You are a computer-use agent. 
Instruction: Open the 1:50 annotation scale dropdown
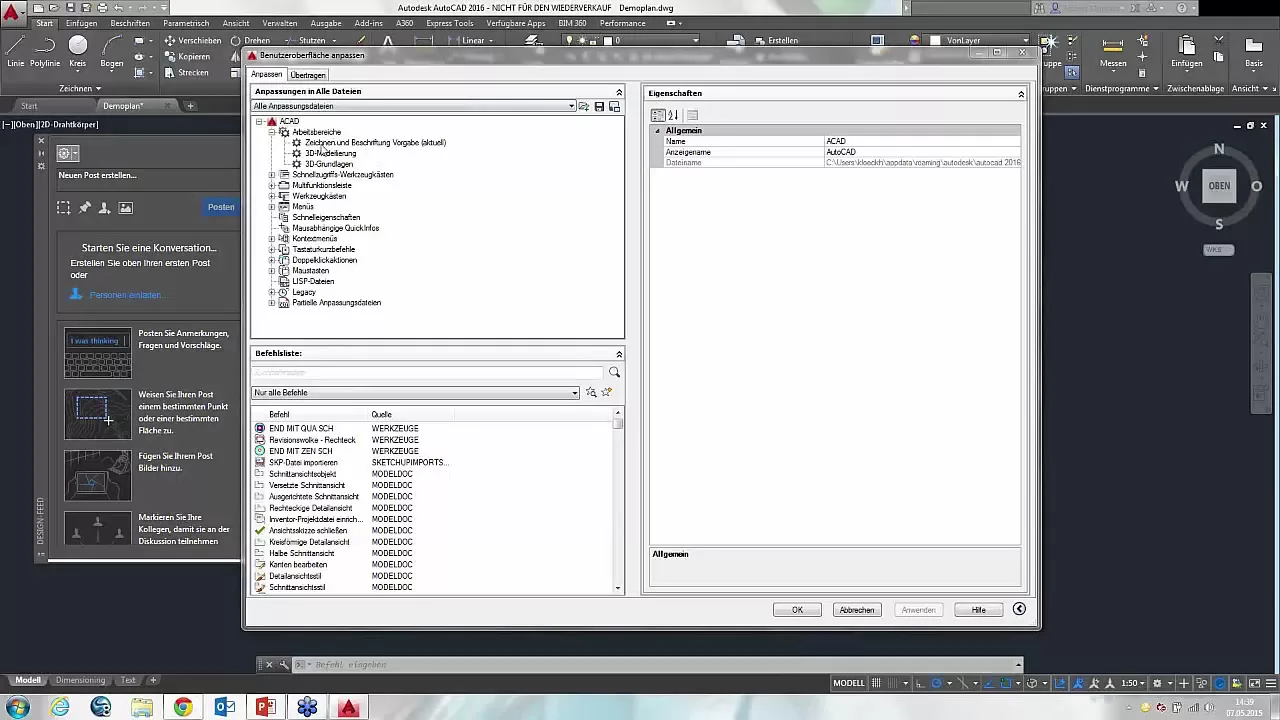pos(1134,682)
